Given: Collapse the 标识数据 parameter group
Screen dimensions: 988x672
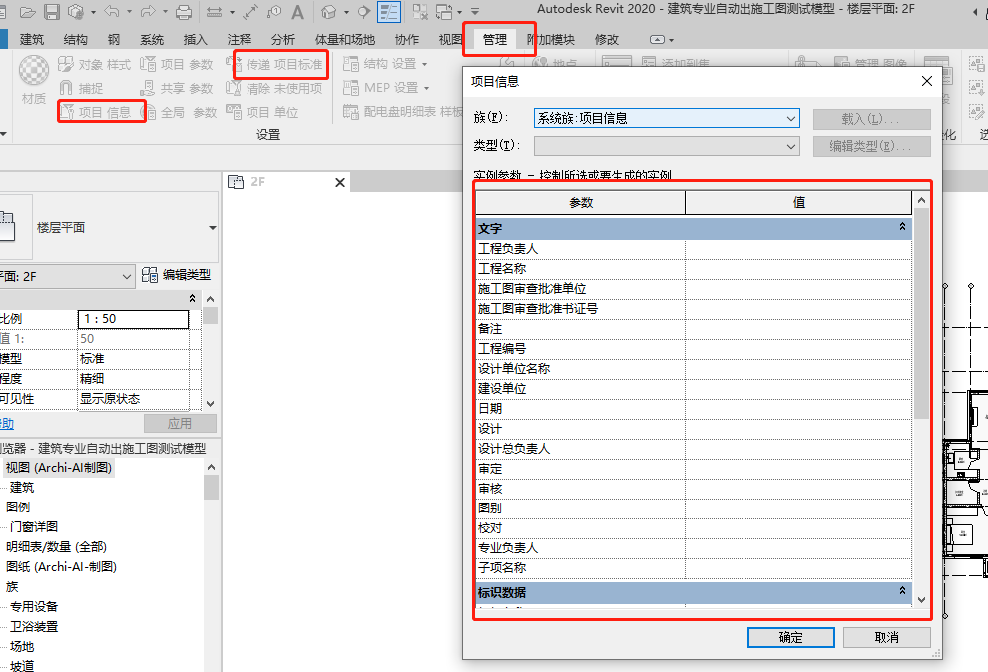Looking at the screenshot, I should point(903,591).
